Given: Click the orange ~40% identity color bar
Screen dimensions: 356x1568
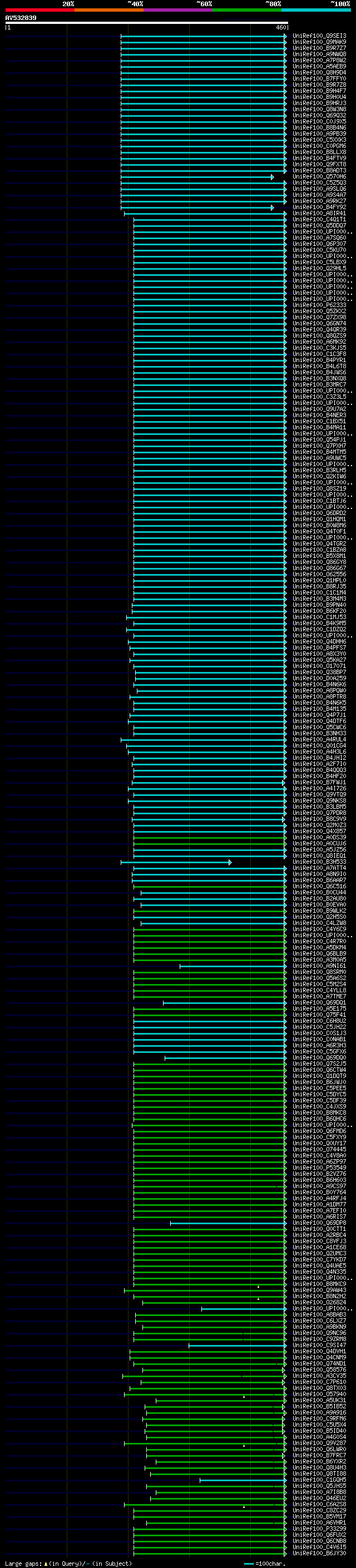Looking at the screenshot, I should click(109, 10).
